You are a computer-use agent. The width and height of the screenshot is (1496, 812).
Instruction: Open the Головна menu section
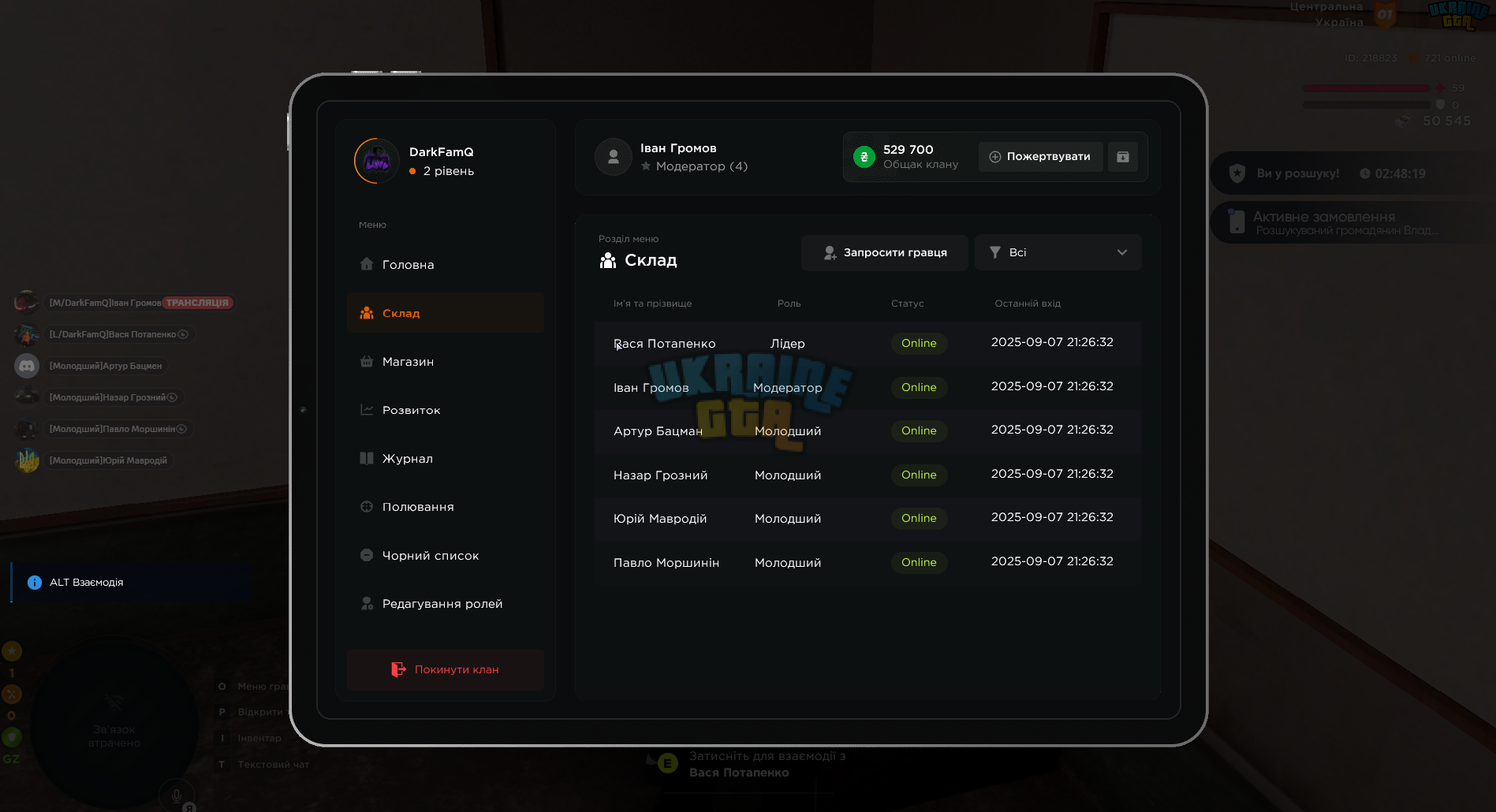446,265
